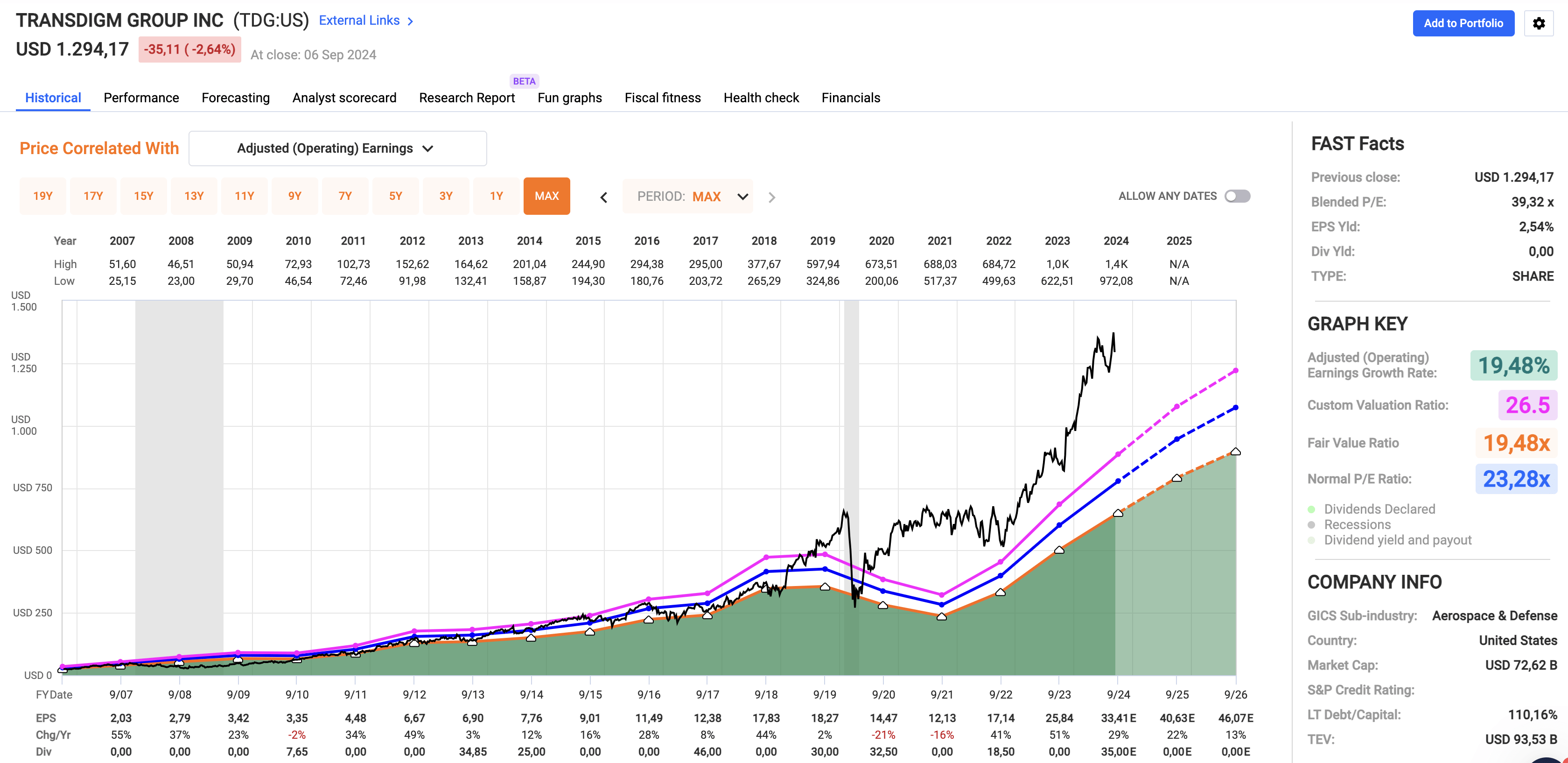
Task: Select the 1Y time range
Action: (496, 196)
